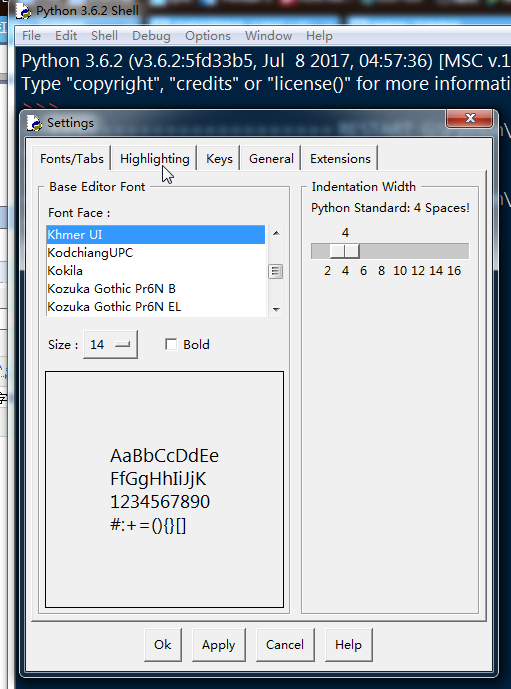The image size is (511, 689).
Task: Enable the Bold checkbox
Action: tap(171, 344)
